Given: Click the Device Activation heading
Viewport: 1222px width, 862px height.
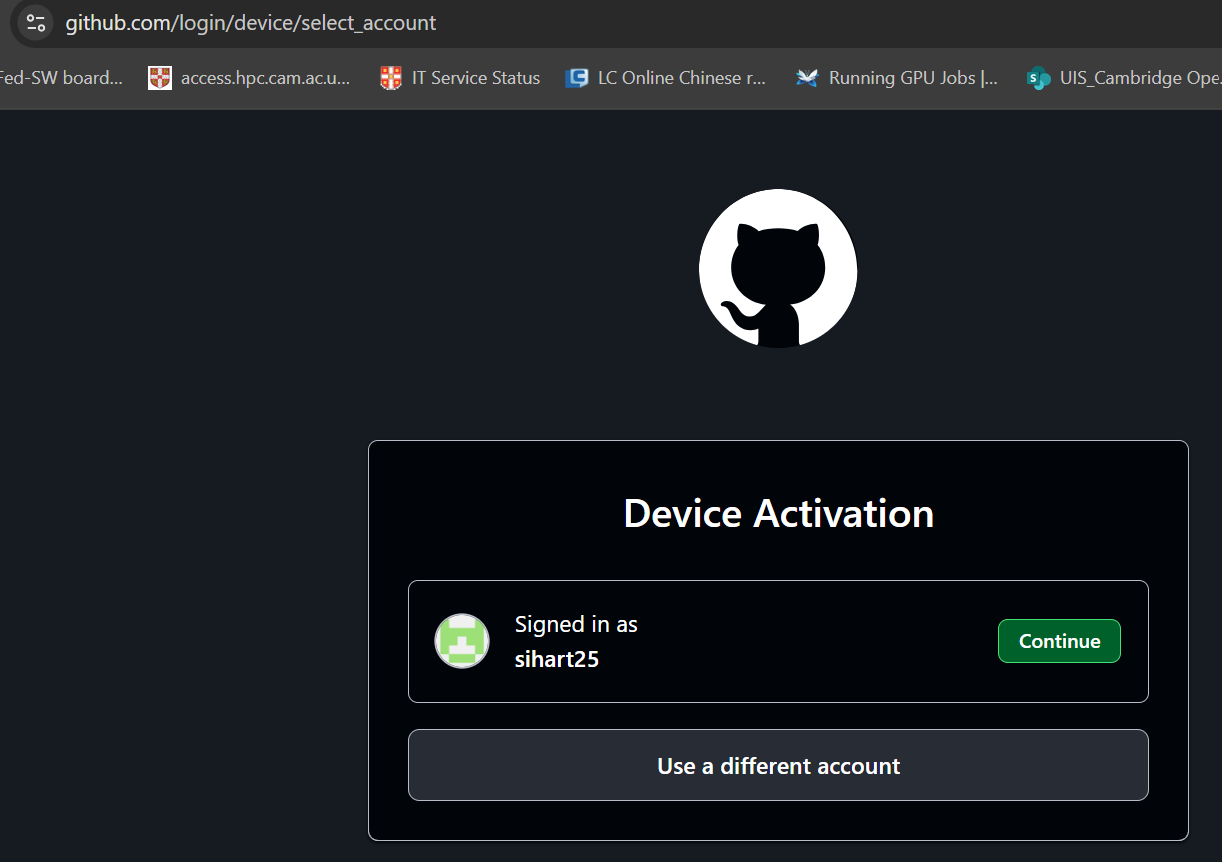Looking at the screenshot, I should pos(778,513).
